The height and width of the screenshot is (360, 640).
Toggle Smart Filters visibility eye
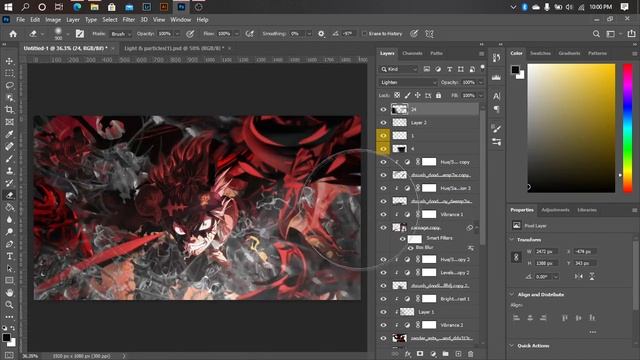click(402, 239)
